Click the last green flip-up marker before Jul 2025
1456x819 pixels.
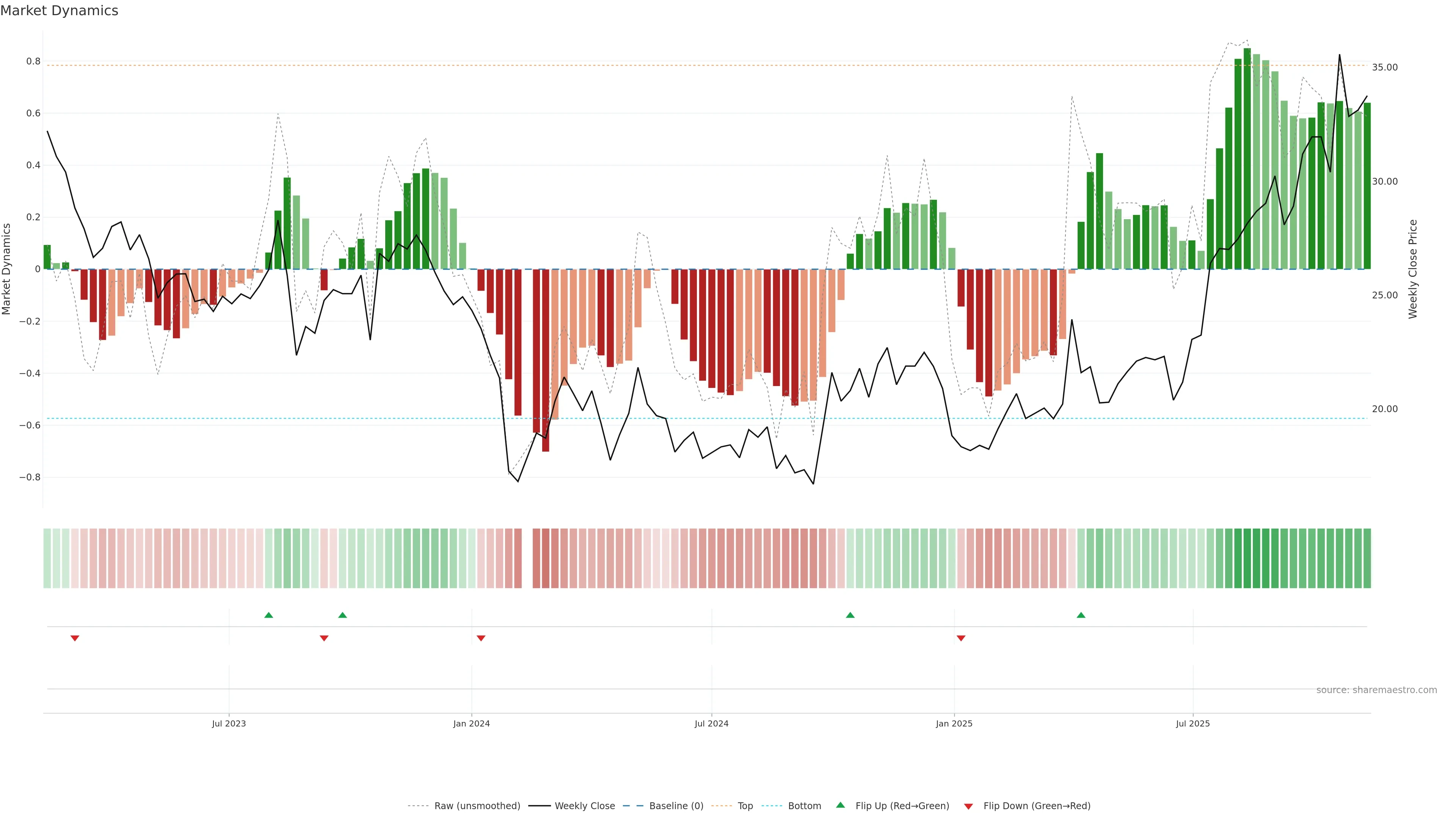point(1081,615)
